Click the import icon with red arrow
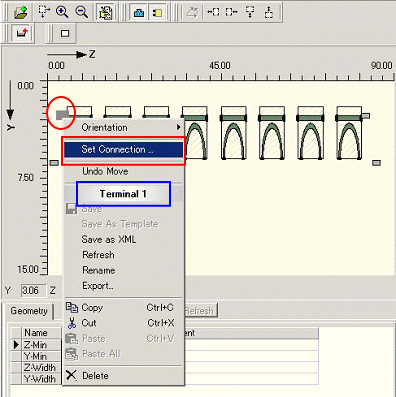This screenshot has width=396, height=397. click(22, 33)
